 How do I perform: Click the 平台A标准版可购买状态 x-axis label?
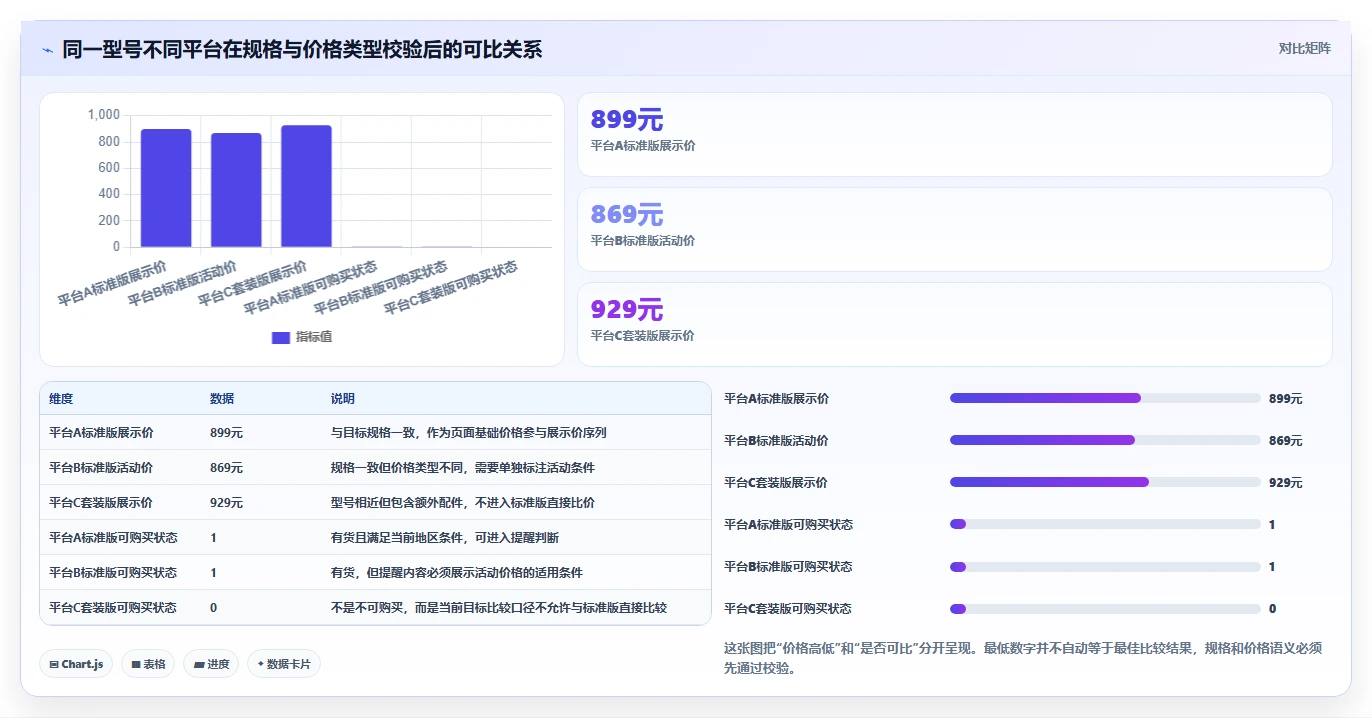[311, 287]
